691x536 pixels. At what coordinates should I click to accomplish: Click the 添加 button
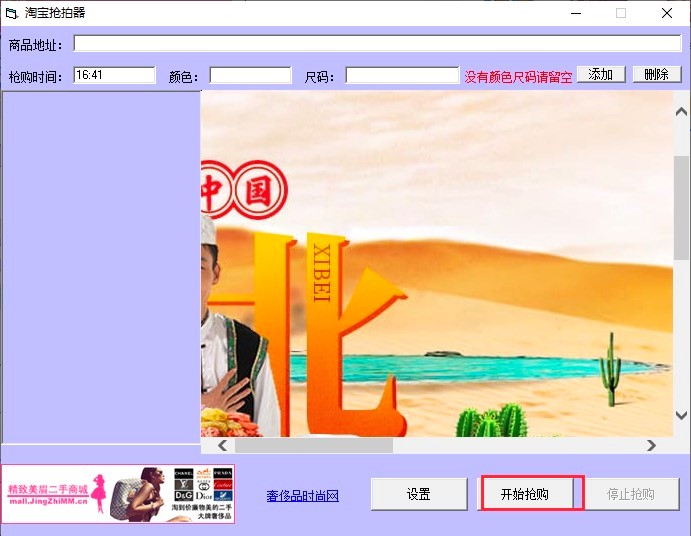coord(601,74)
